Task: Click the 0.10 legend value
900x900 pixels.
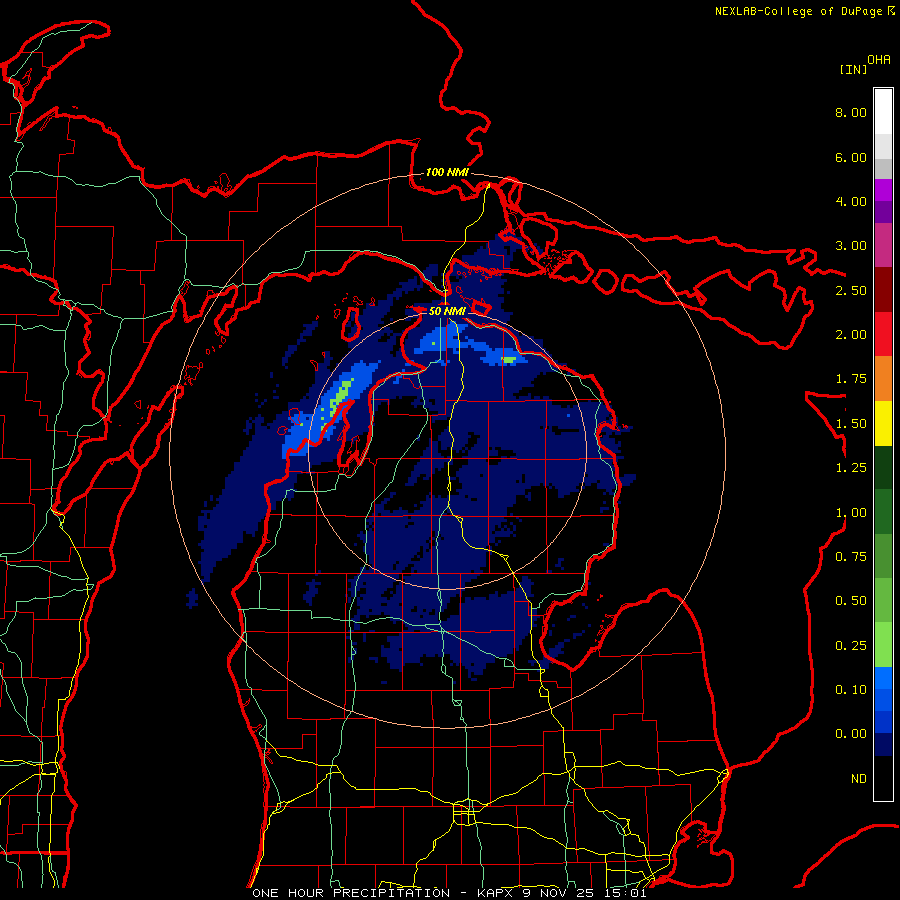Action: click(x=851, y=690)
